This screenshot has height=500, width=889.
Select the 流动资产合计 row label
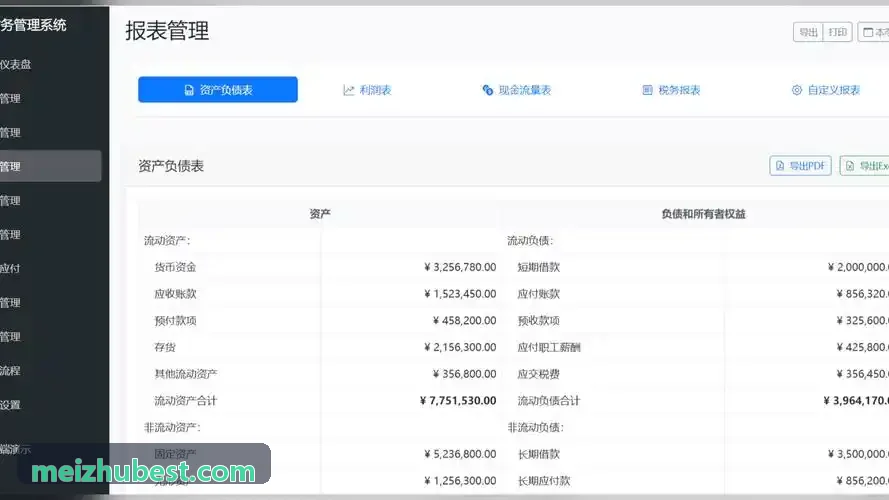tap(186, 400)
